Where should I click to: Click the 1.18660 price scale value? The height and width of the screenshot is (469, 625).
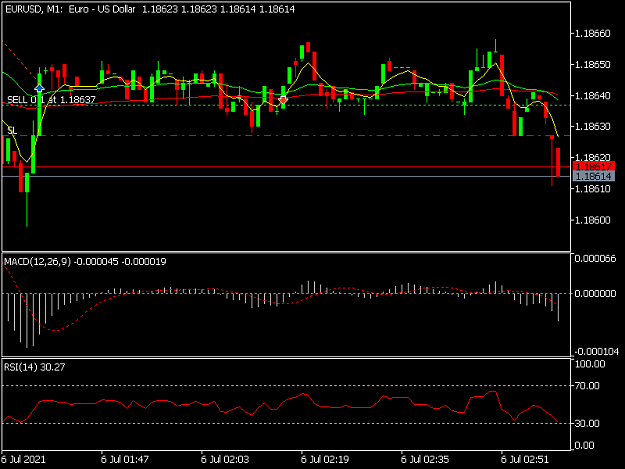(593, 33)
